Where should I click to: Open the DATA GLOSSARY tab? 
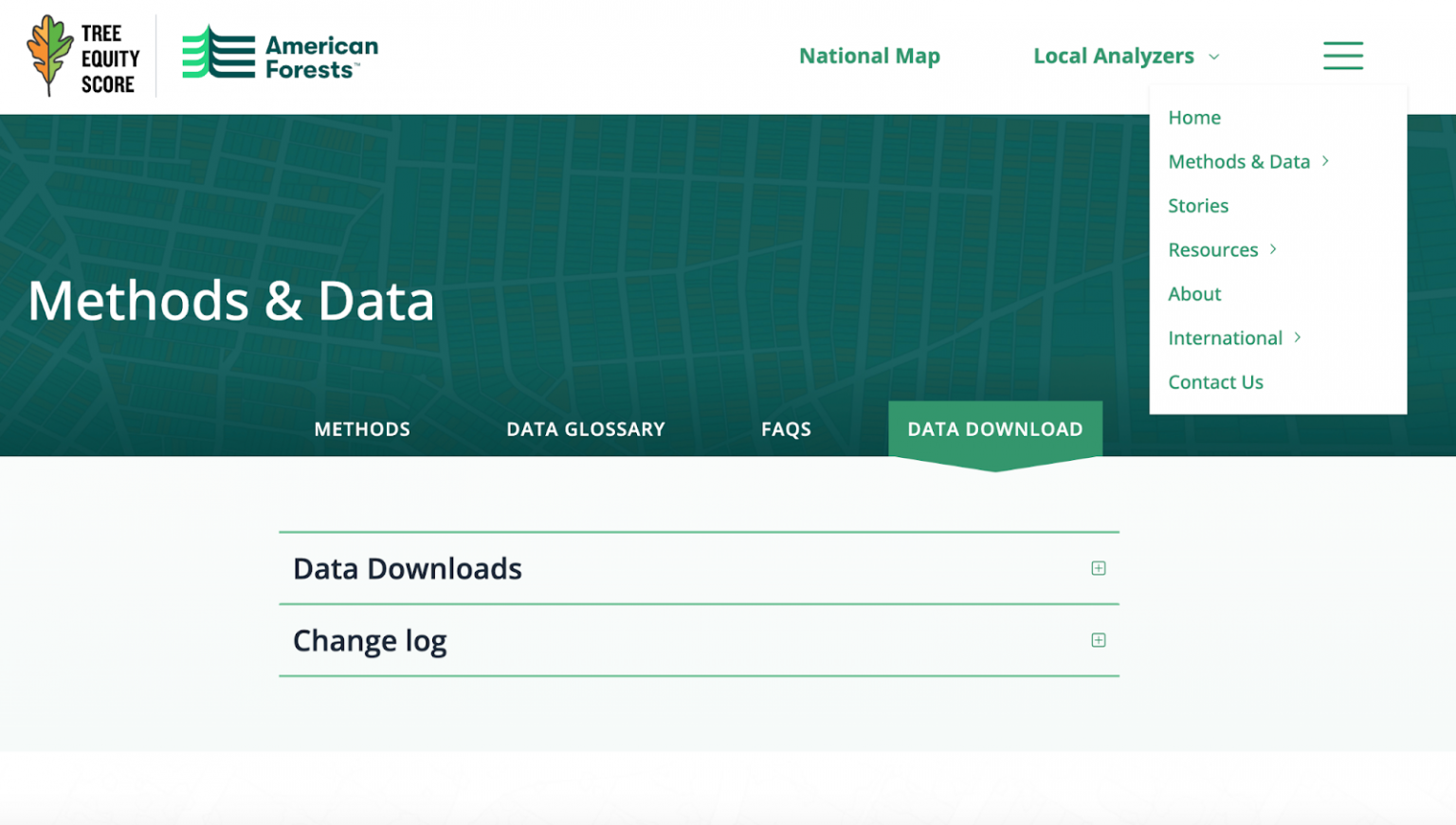click(585, 429)
